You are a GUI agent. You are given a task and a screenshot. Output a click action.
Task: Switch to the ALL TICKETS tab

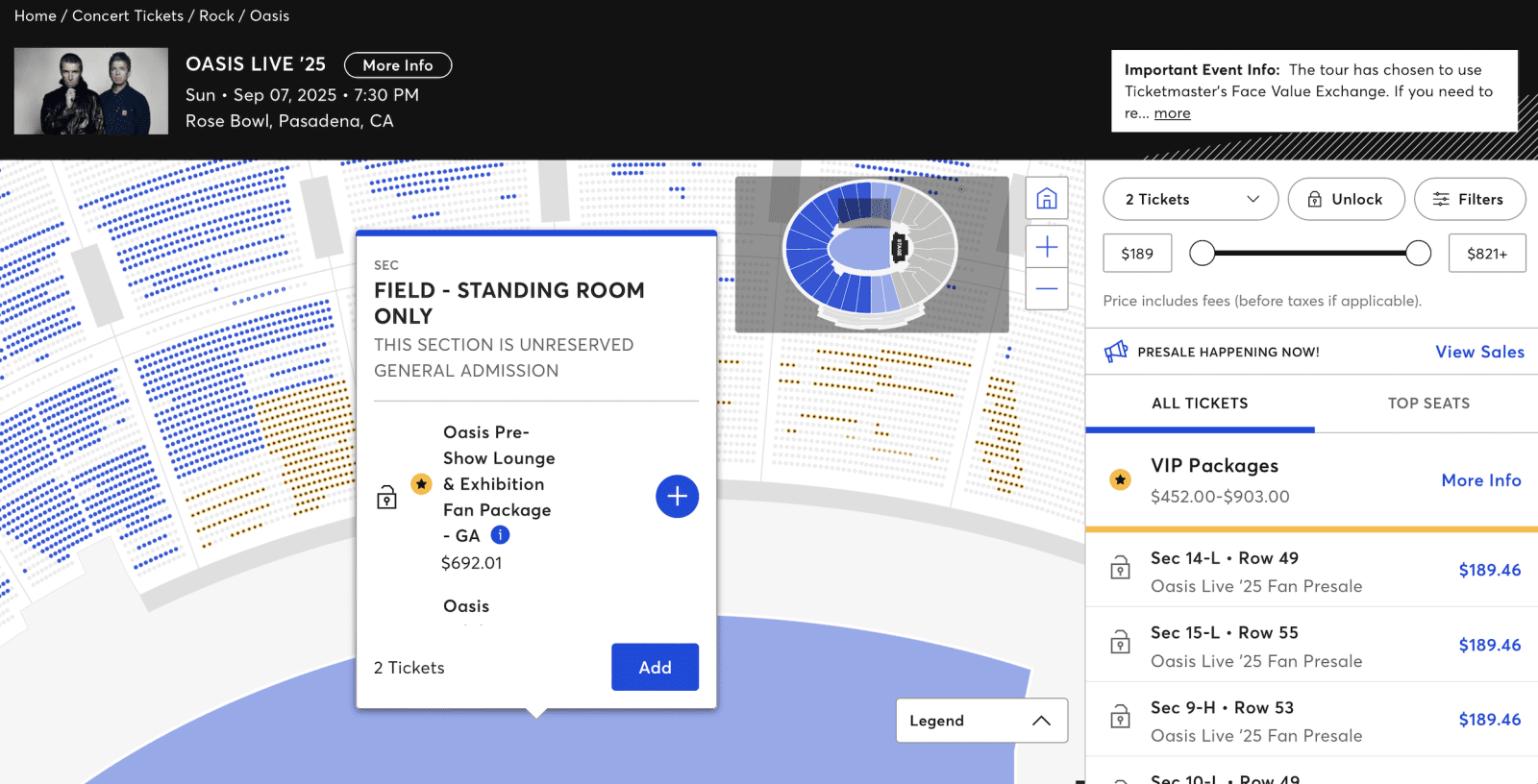point(1200,404)
